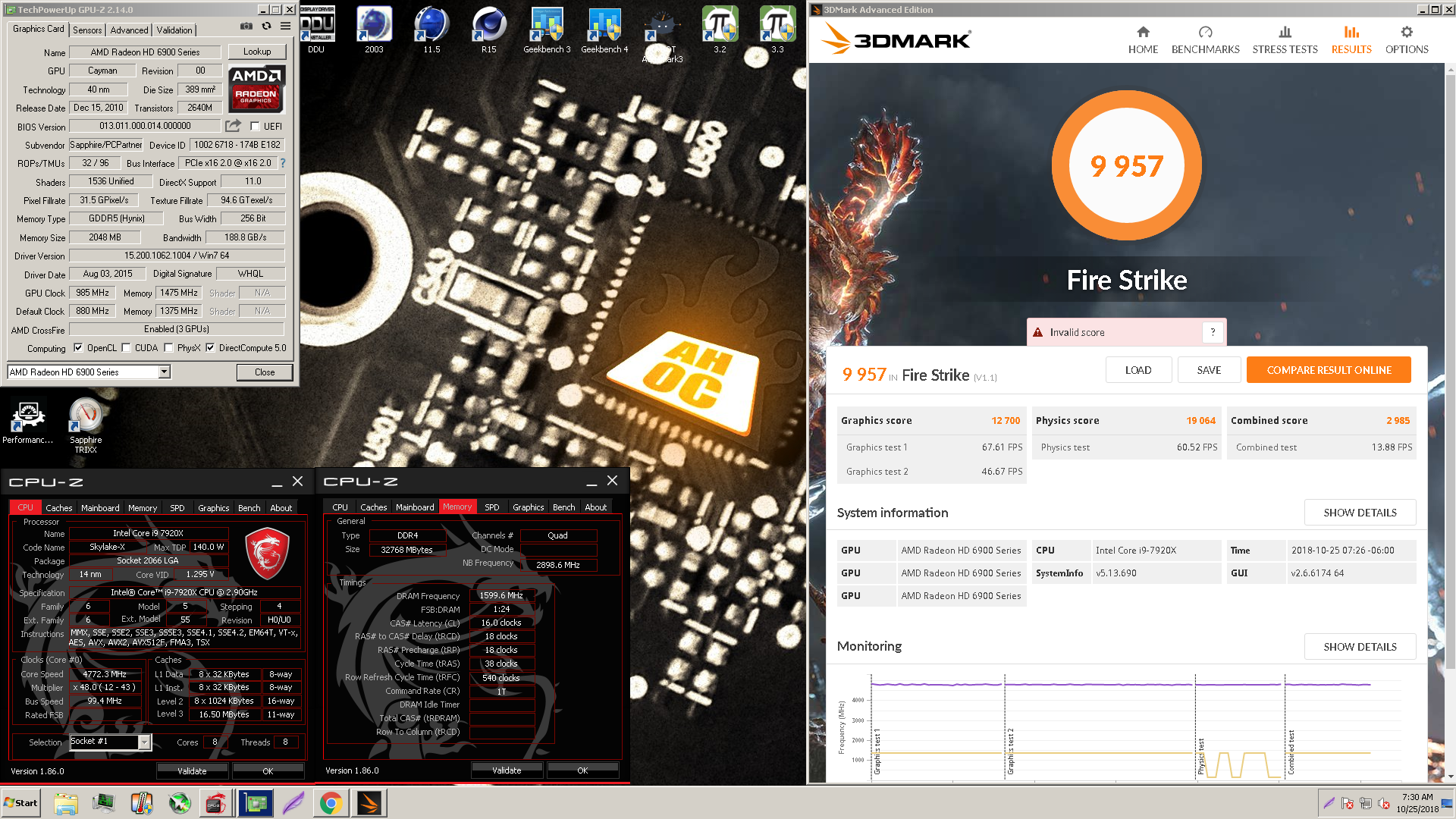Open Mainboard tab in left CPU-Z window
Screen dimensions: 1456x819
[x=100, y=508]
